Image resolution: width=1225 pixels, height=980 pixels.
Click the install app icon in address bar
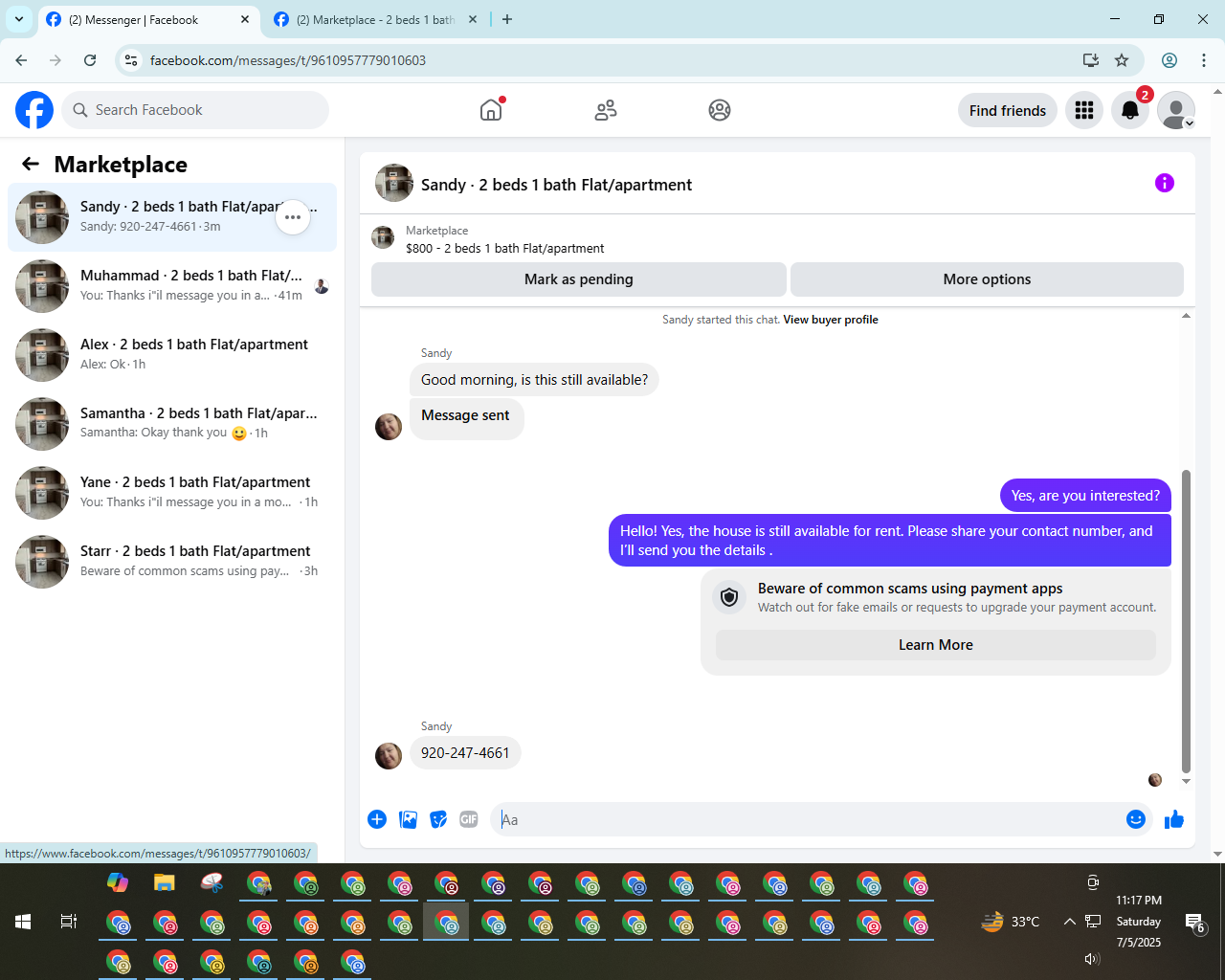click(1091, 60)
